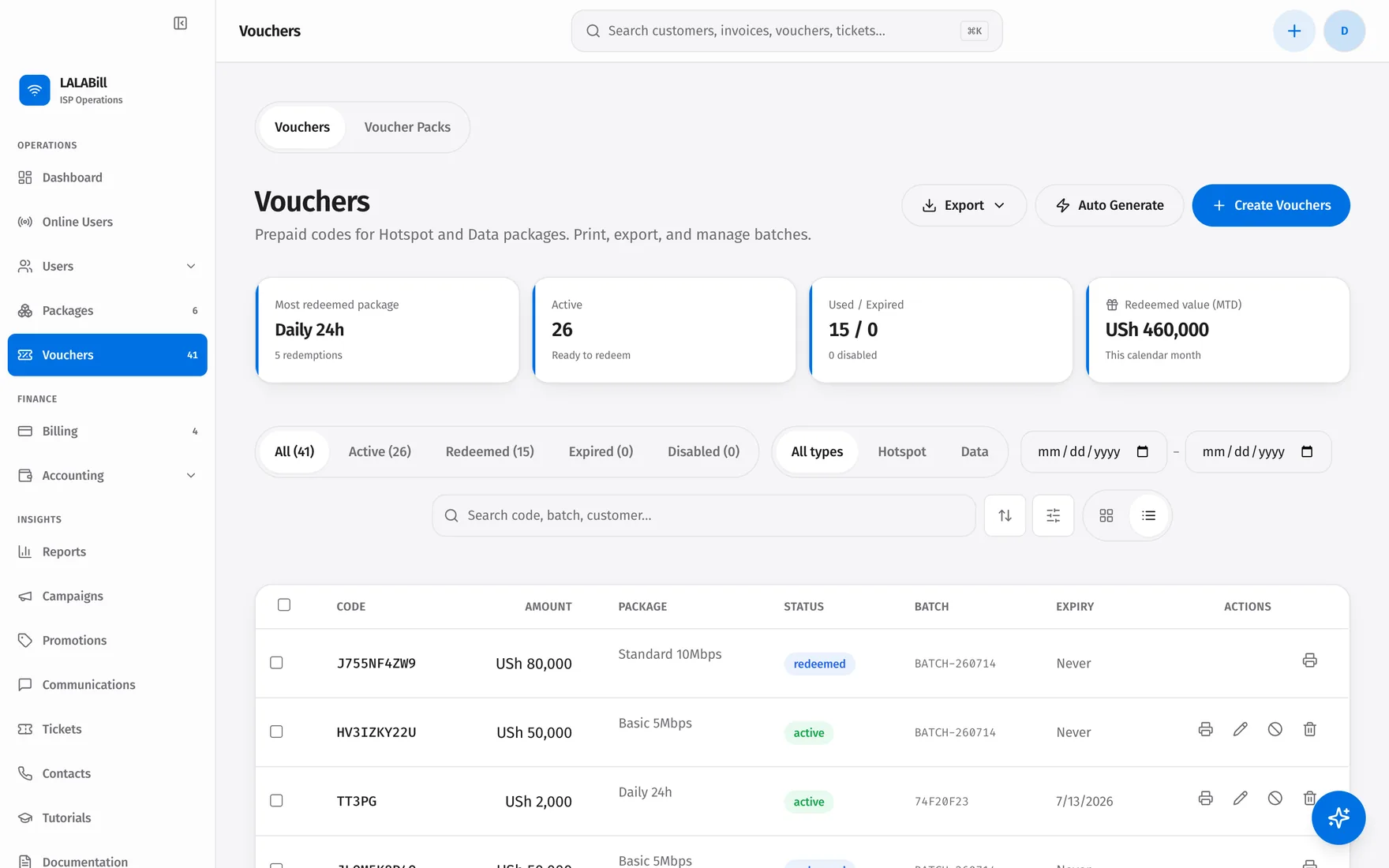Print voucher TT3PG
The width and height of the screenshot is (1389, 868).
[1205, 798]
